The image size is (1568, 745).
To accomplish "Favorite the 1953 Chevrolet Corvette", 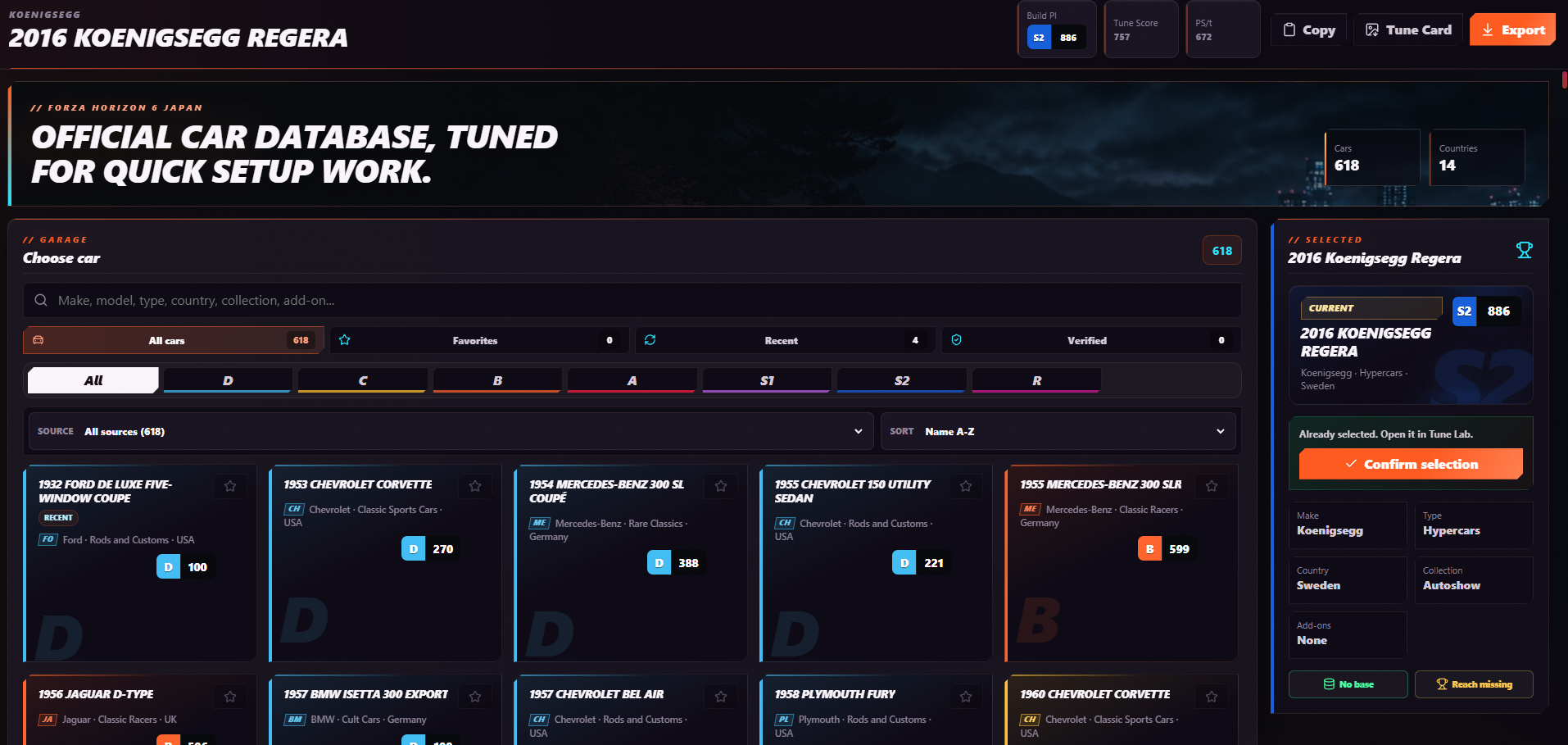I will [x=475, y=486].
